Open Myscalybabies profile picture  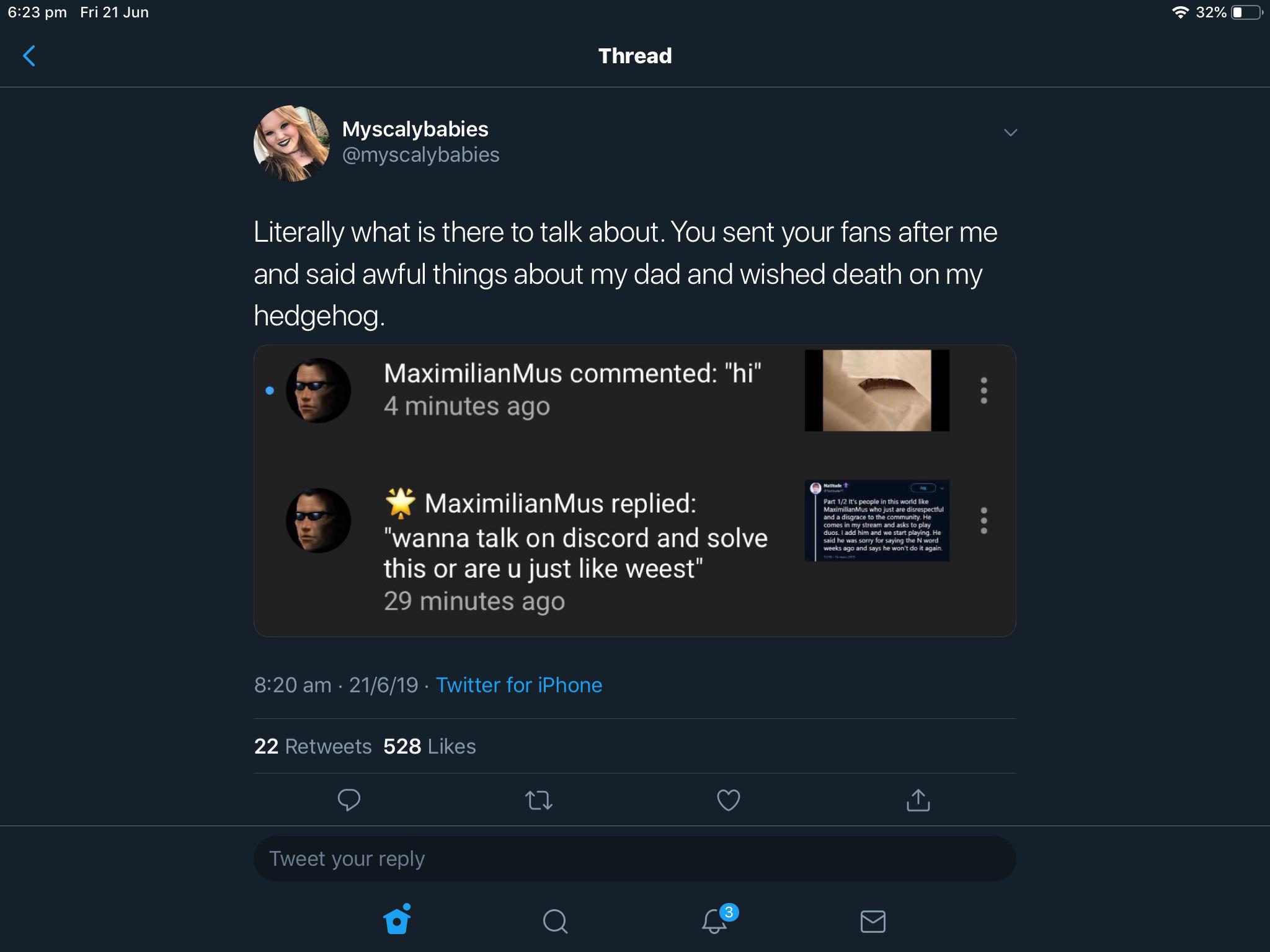291,143
